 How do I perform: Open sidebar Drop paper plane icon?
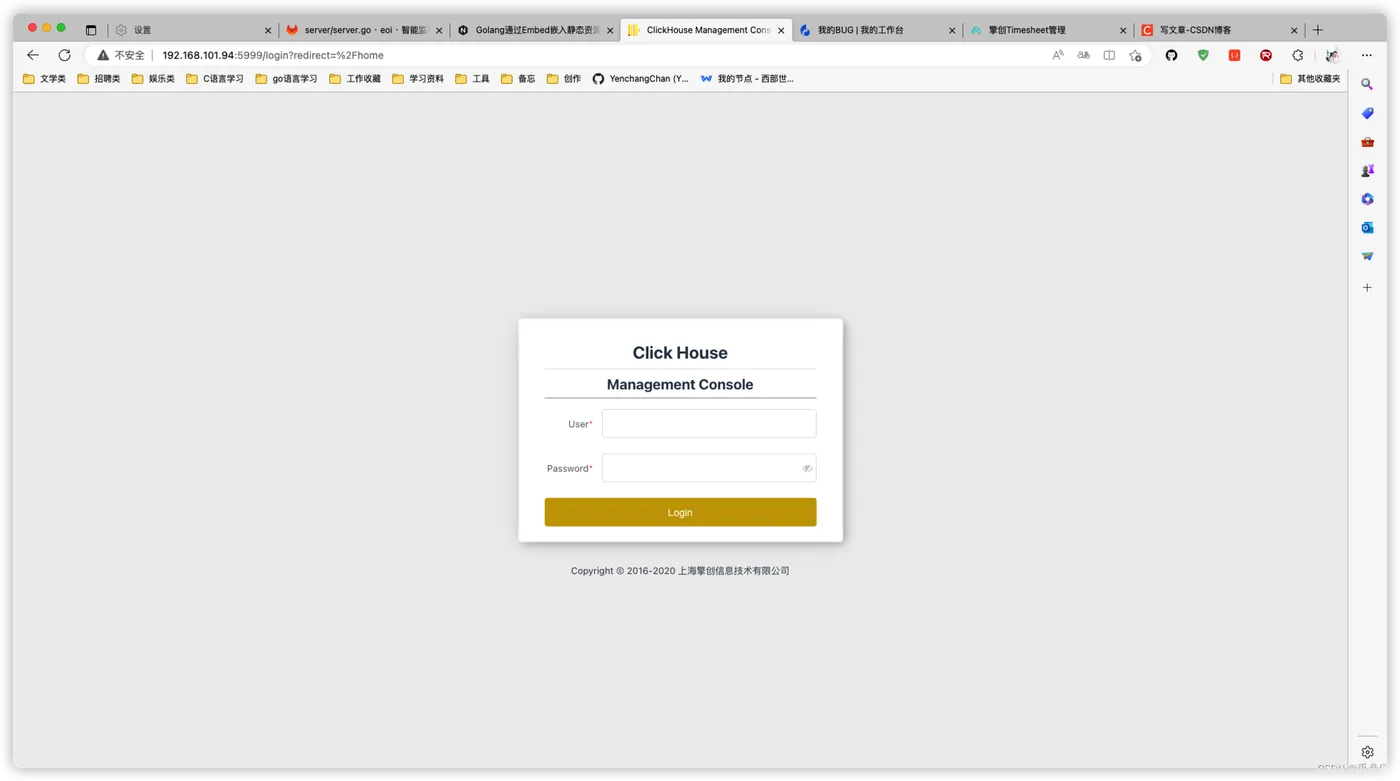[x=1367, y=256]
